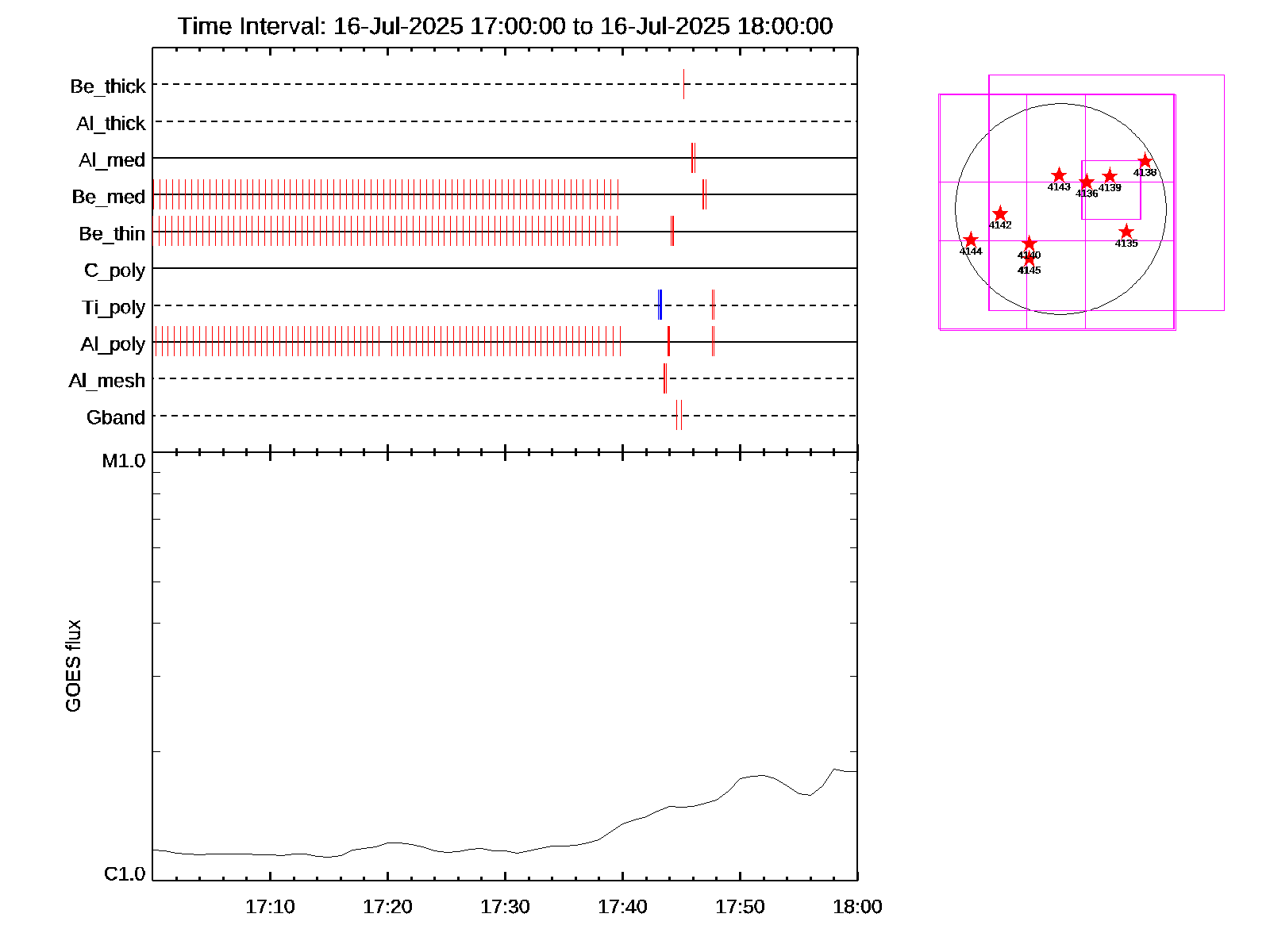The height and width of the screenshot is (952, 1270).
Task: Click the blue marker on Ti_poly row
Action: click(x=660, y=305)
